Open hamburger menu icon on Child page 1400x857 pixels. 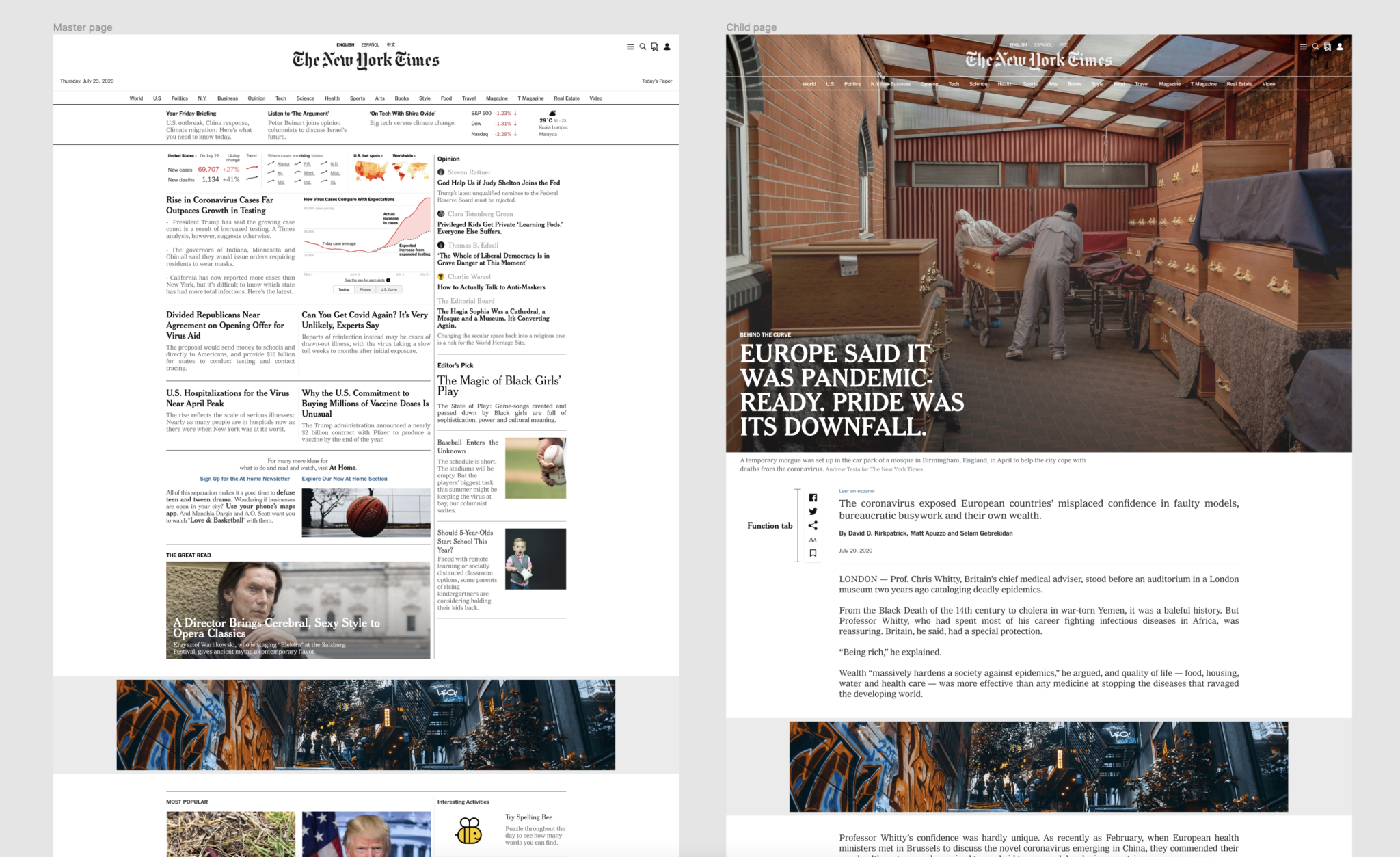pyautogui.click(x=1303, y=47)
